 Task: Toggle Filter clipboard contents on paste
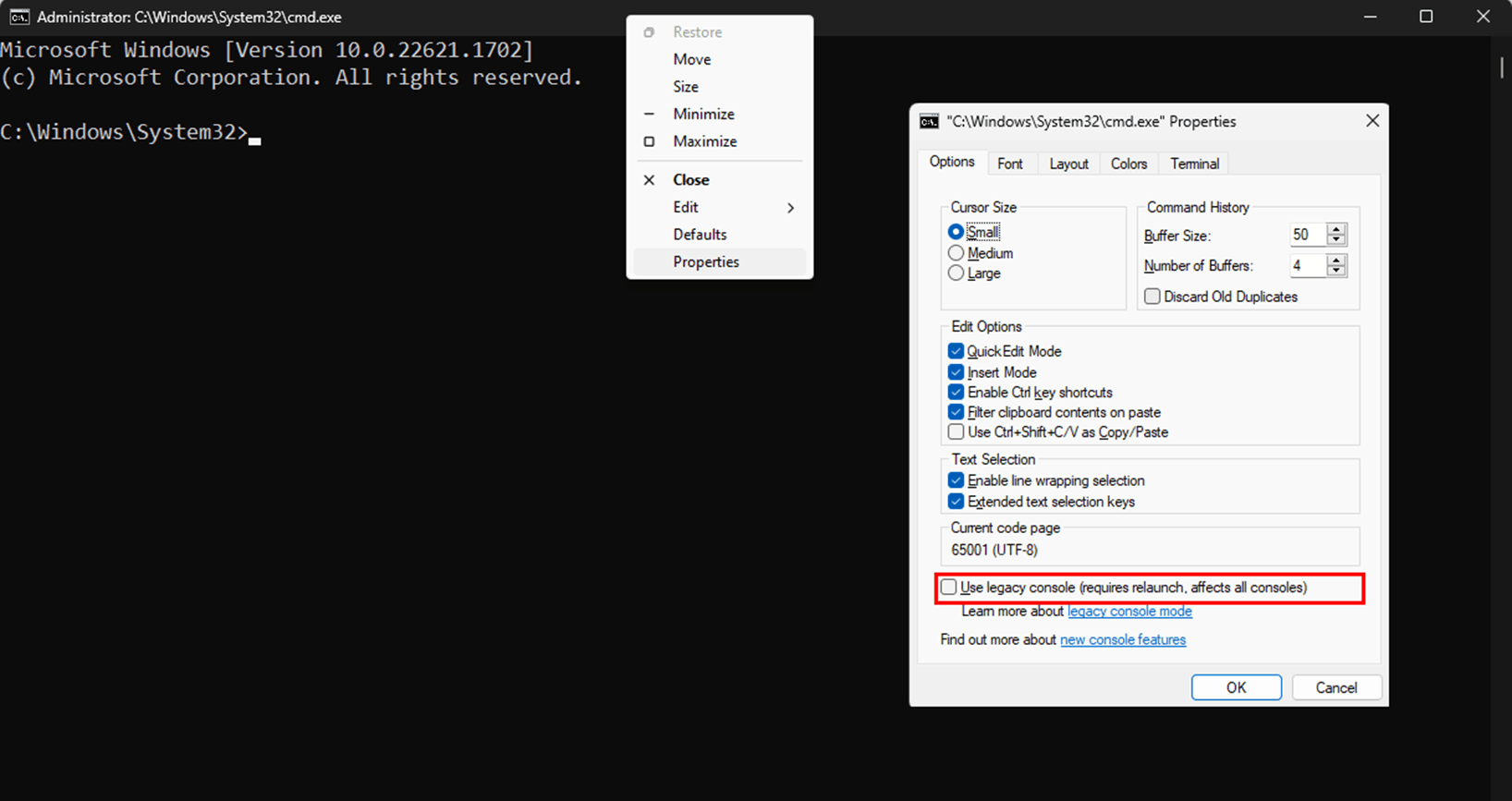point(956,412)
